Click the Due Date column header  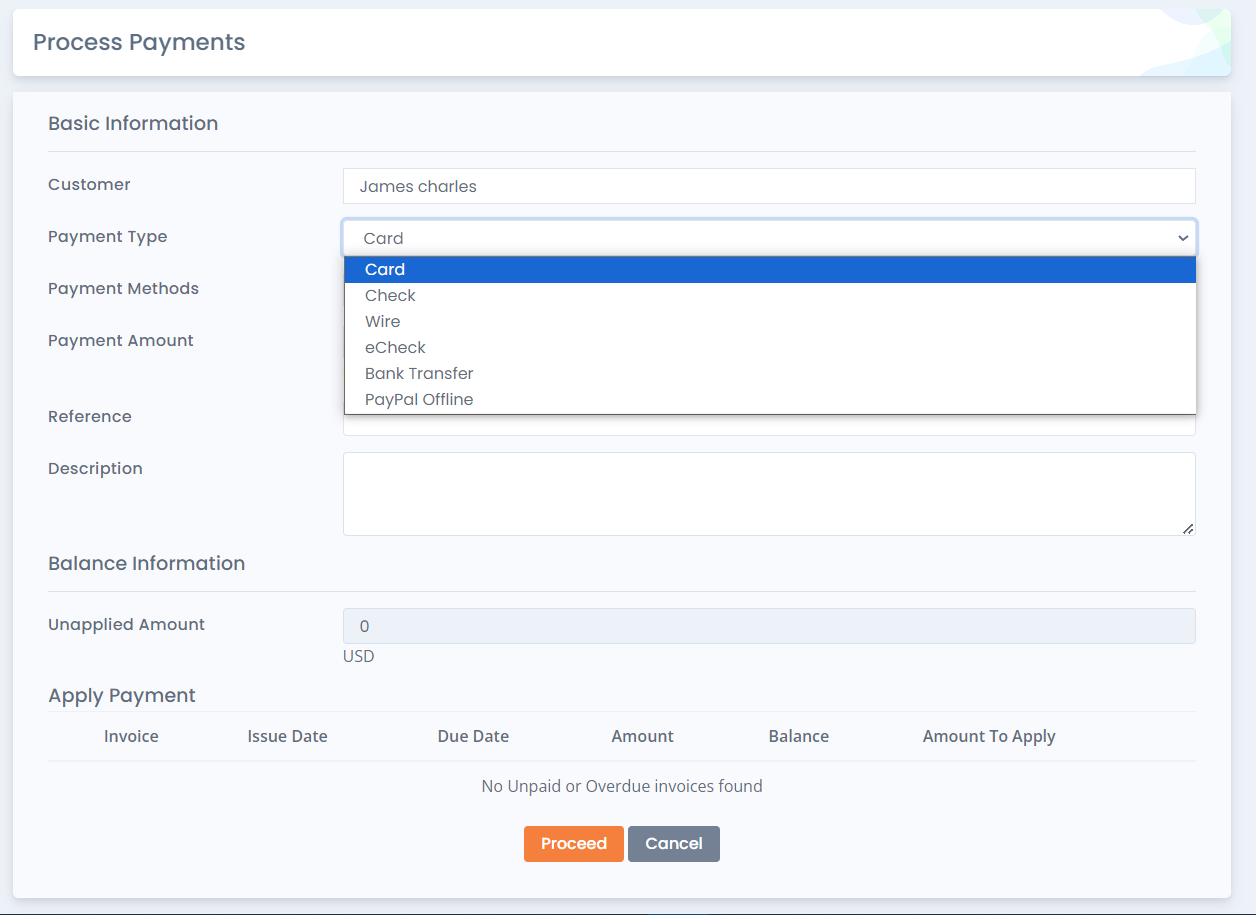tap(473, 736)
